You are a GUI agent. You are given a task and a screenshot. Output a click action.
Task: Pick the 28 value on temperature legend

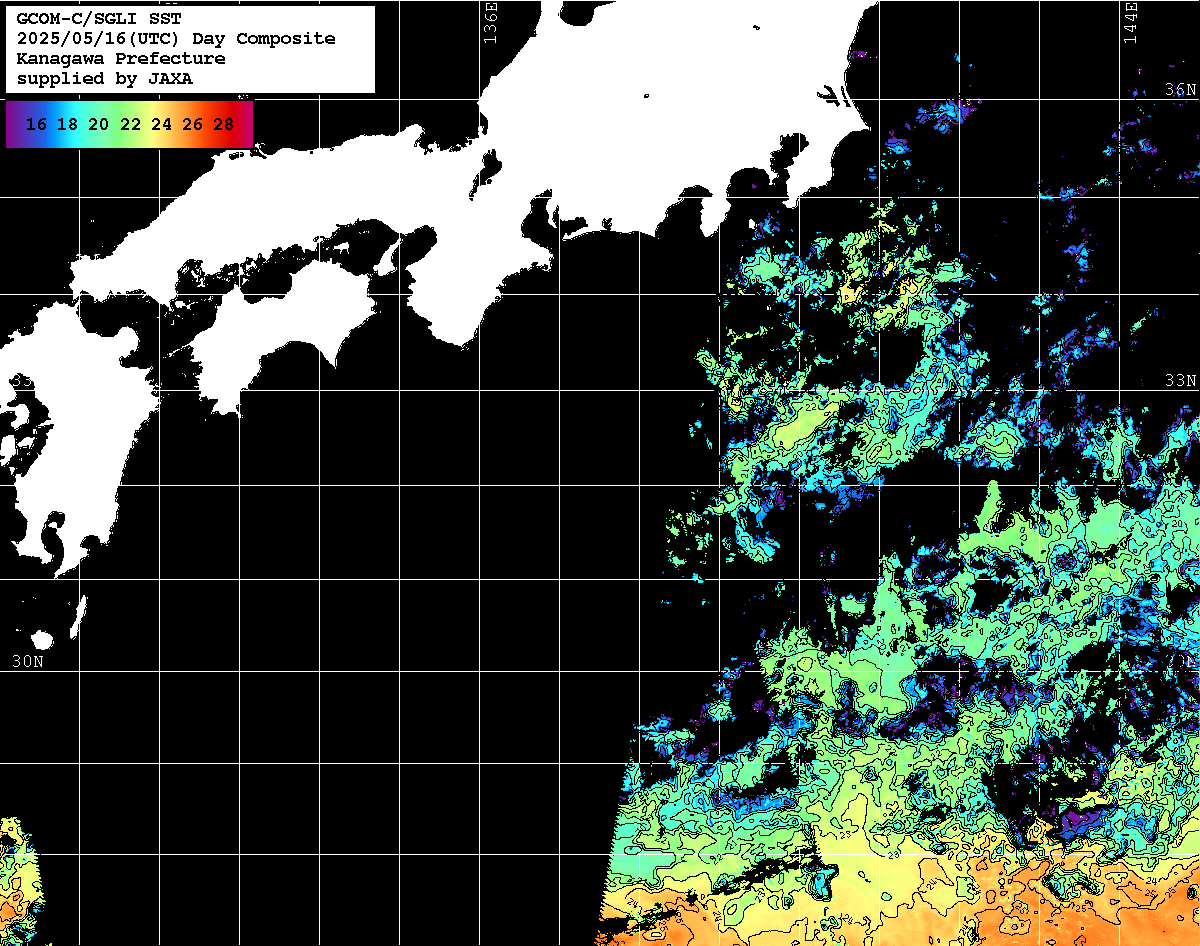tap(223, 125)
